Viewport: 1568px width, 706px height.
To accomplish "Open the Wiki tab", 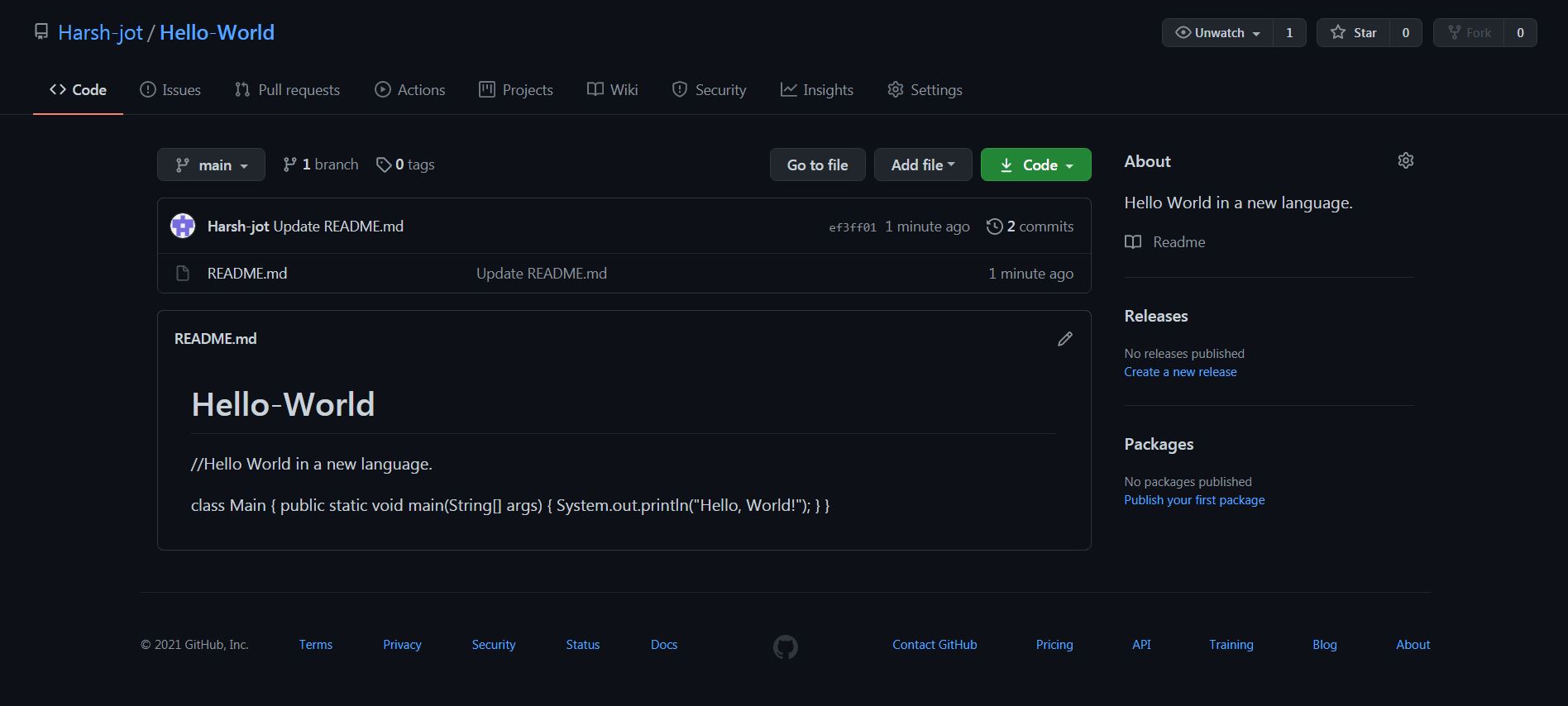I will (x=613, y=89).
